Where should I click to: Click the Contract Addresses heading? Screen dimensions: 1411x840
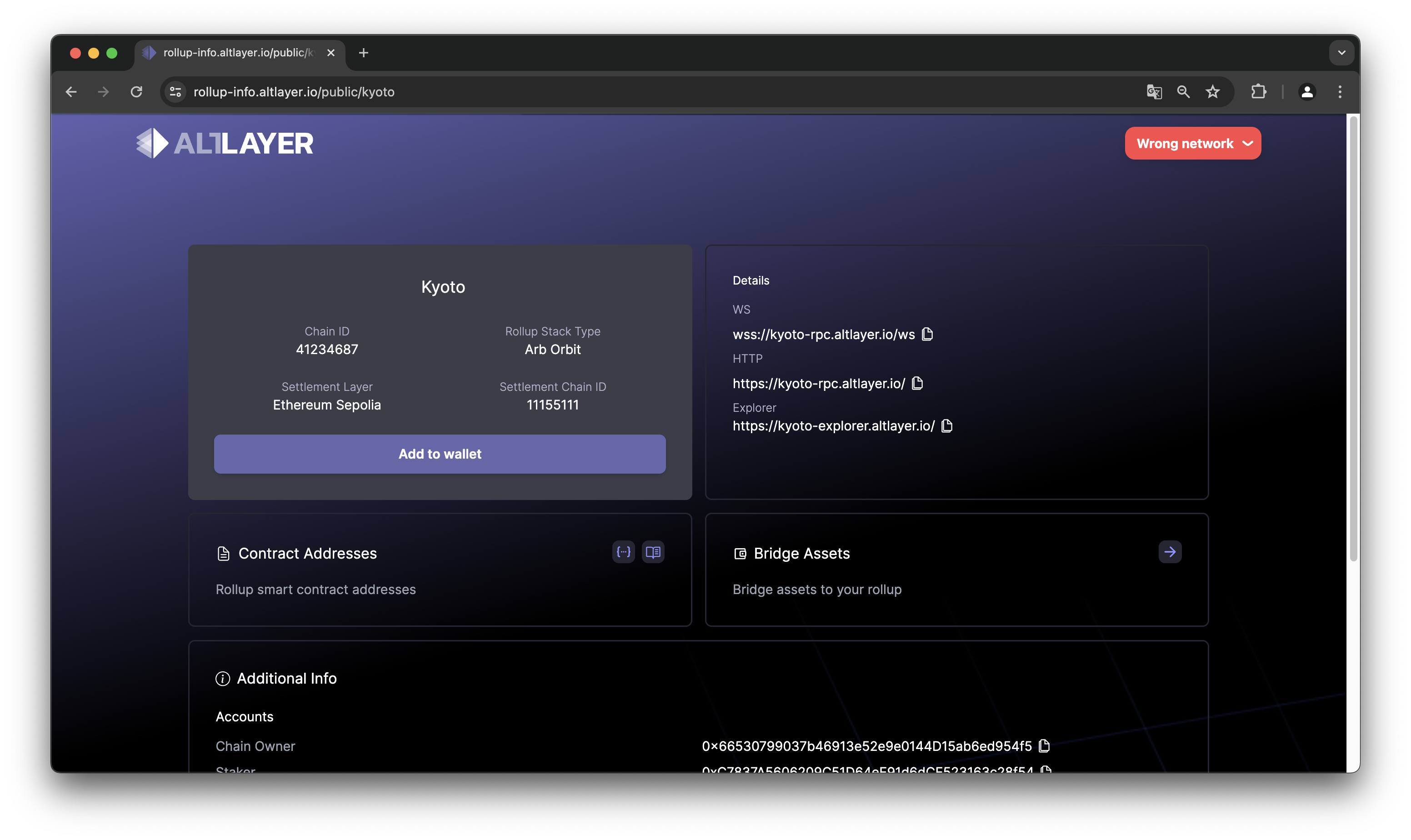click(307, 553)
